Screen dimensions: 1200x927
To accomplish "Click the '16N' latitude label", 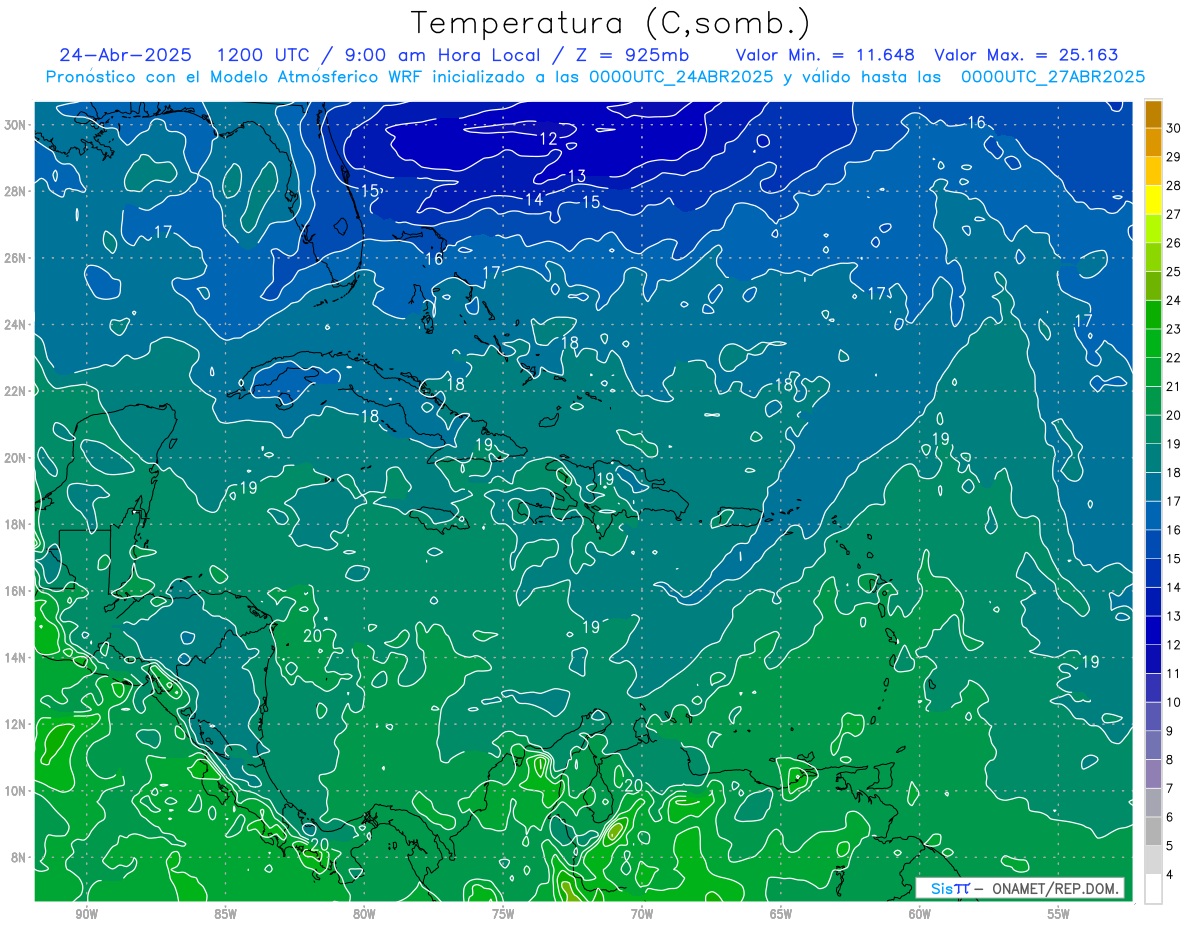I will (x=16, y=591).
